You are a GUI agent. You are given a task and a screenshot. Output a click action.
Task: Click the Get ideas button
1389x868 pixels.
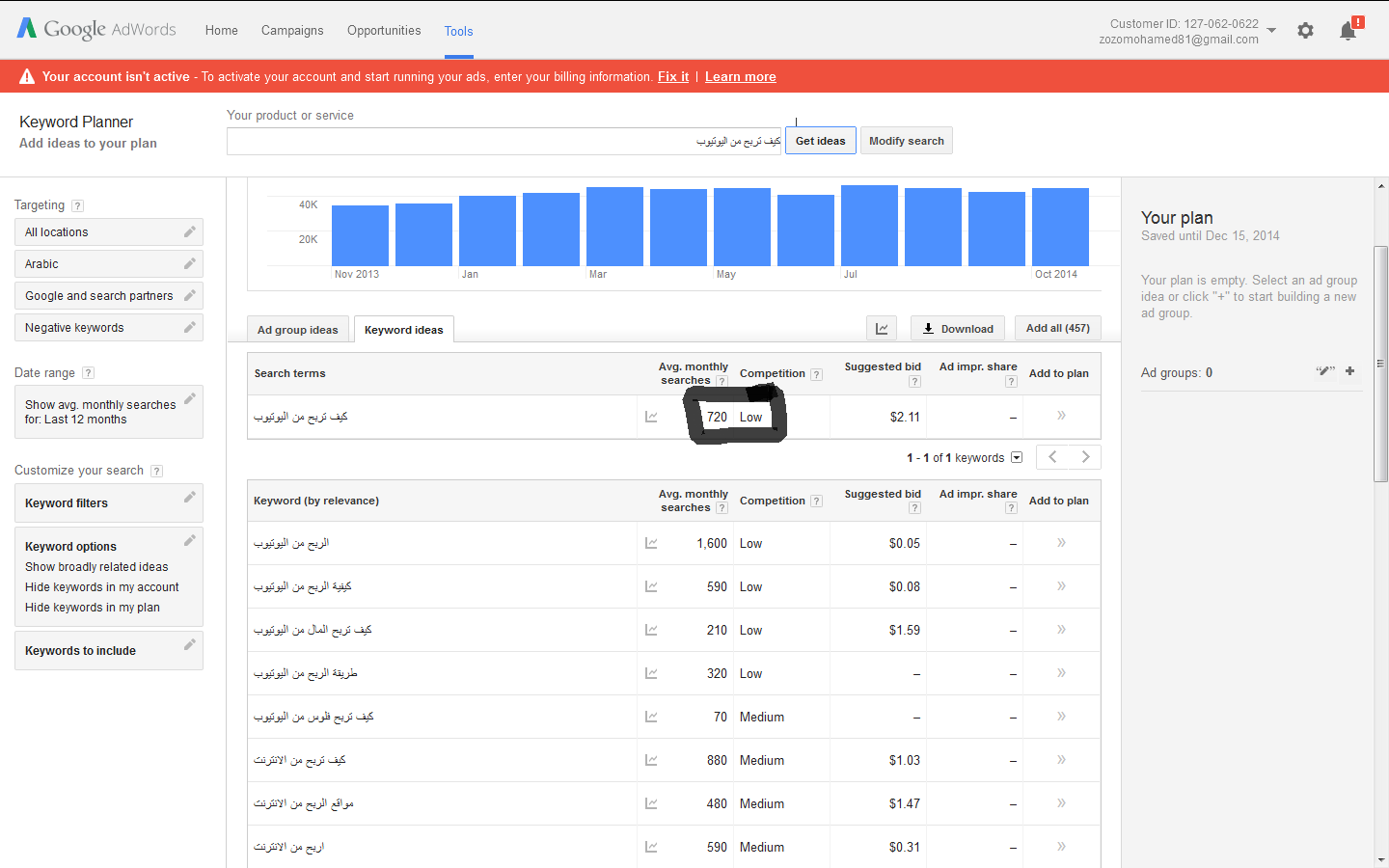pos(820,141)
